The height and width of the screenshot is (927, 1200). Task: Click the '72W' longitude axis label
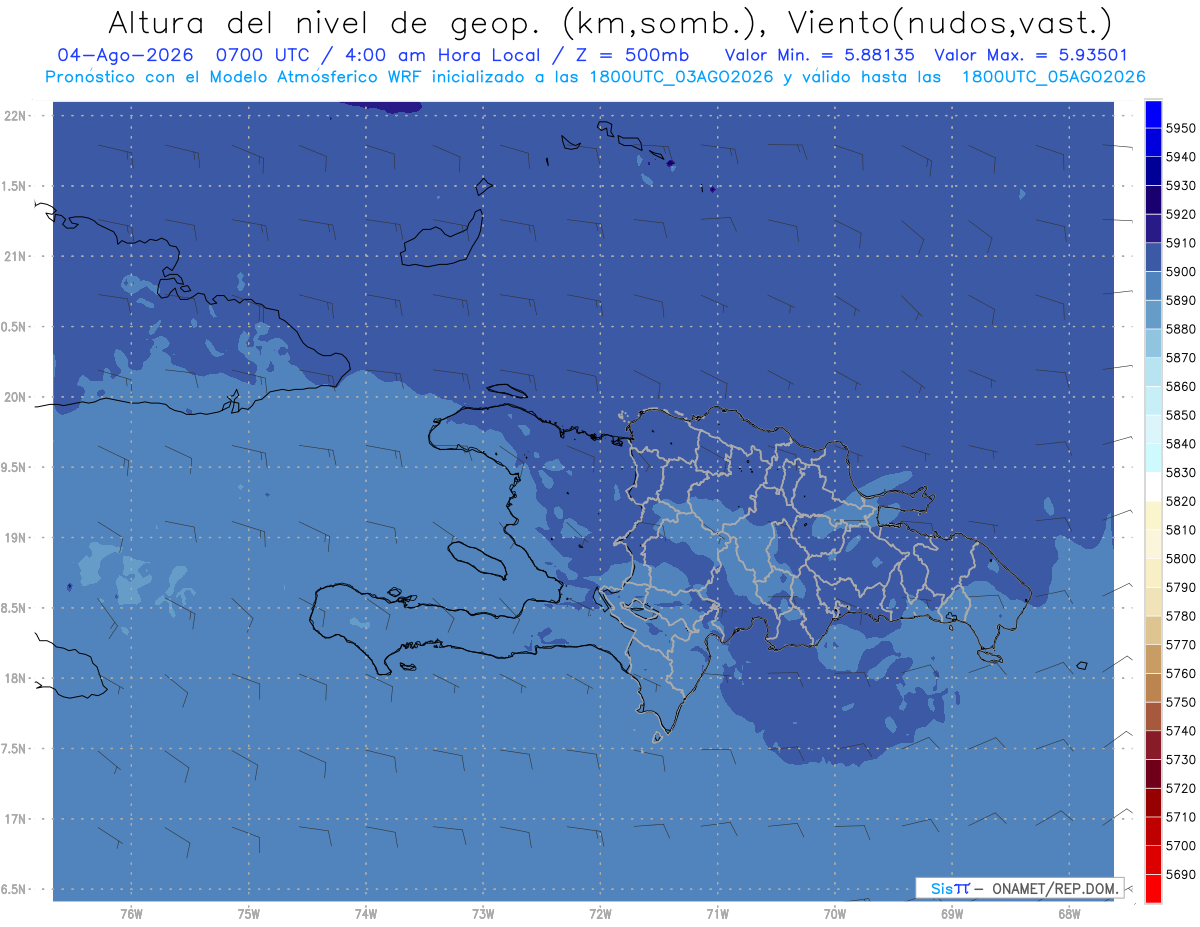click(601, 913)
